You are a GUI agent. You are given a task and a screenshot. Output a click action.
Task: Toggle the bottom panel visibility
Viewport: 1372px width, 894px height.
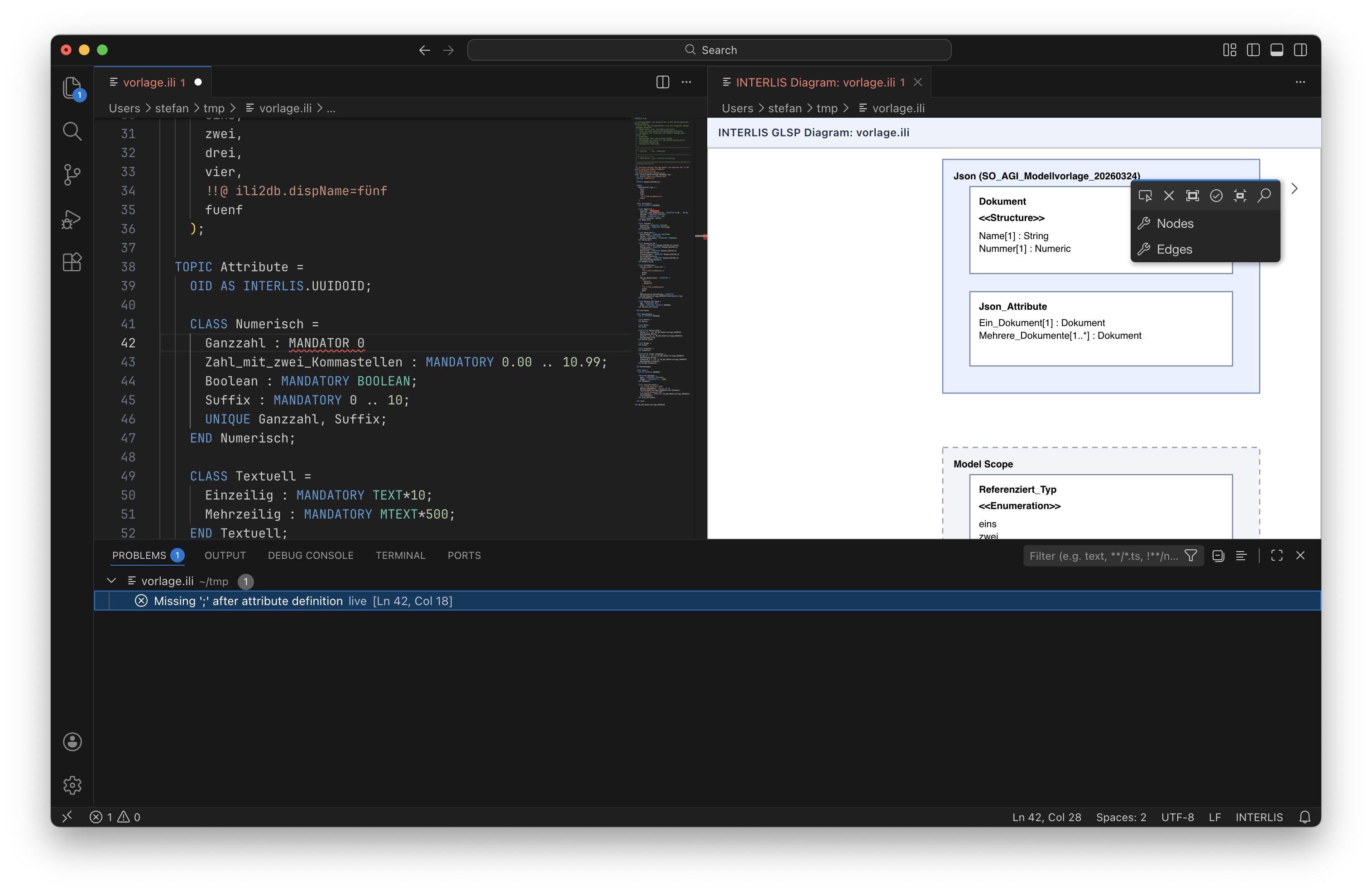point(1276,50)
